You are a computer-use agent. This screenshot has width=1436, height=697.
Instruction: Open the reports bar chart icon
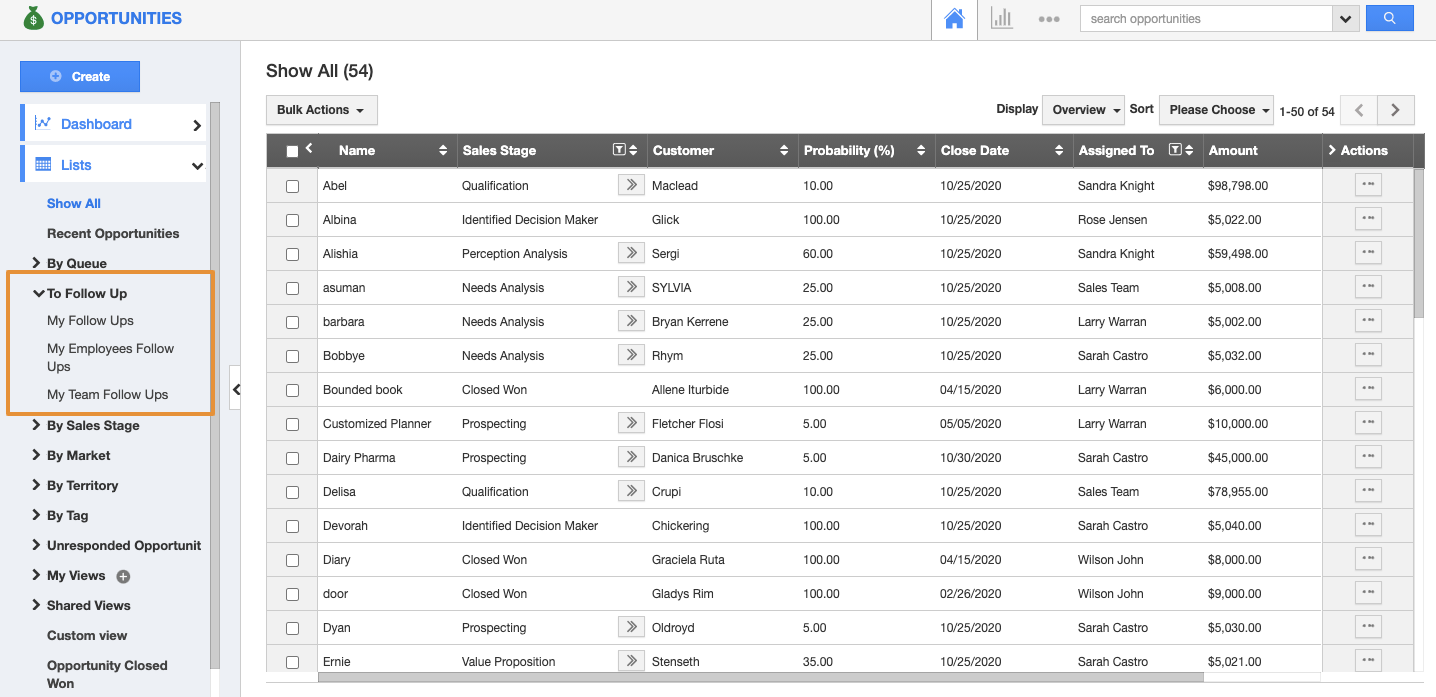click(x=1001, y=19)
